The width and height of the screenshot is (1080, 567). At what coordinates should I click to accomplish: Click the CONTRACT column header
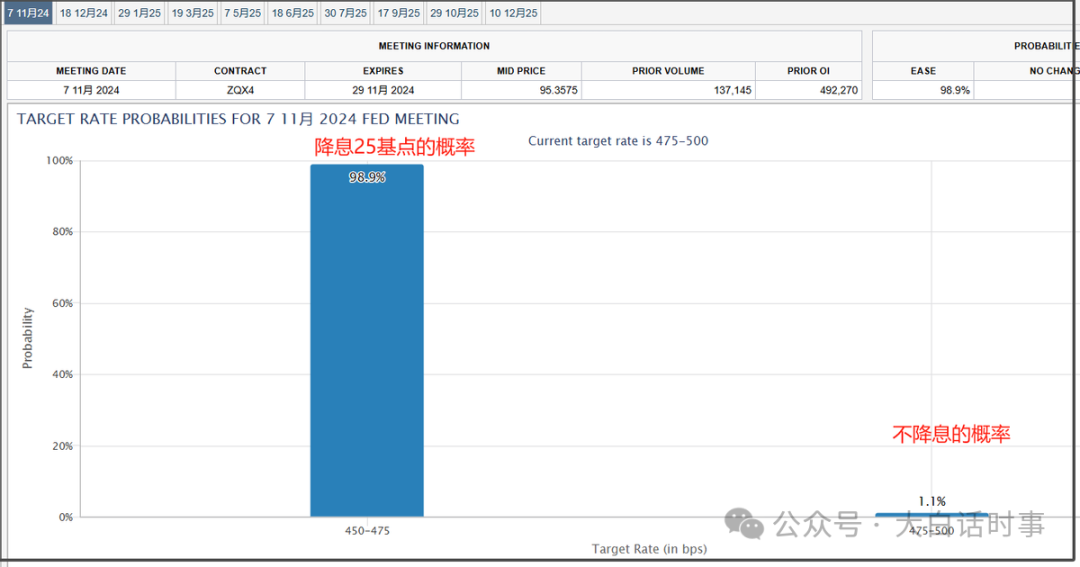click(x=240, y=71)
